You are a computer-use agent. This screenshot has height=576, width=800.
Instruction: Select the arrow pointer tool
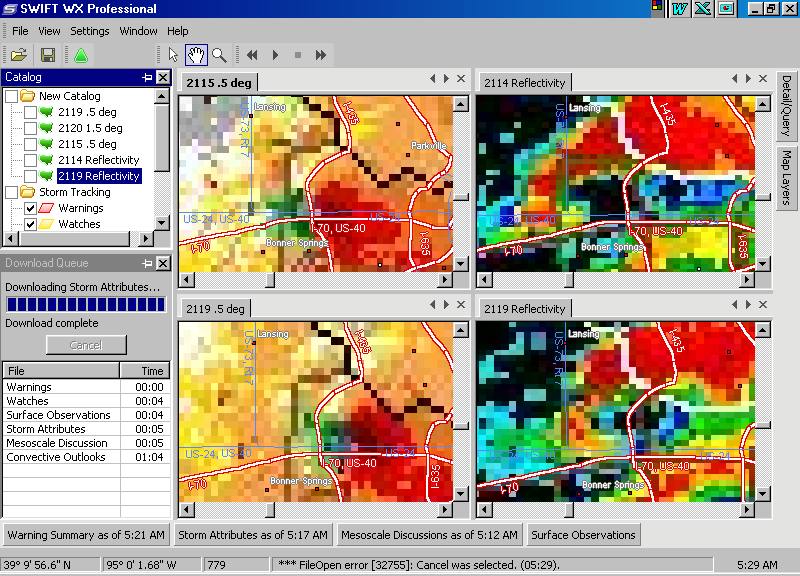click(x=173, y=54)
